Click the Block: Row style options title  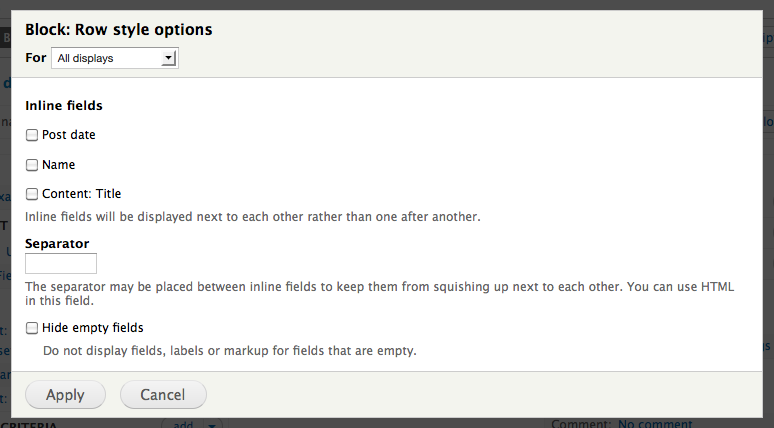click(119, 30)
